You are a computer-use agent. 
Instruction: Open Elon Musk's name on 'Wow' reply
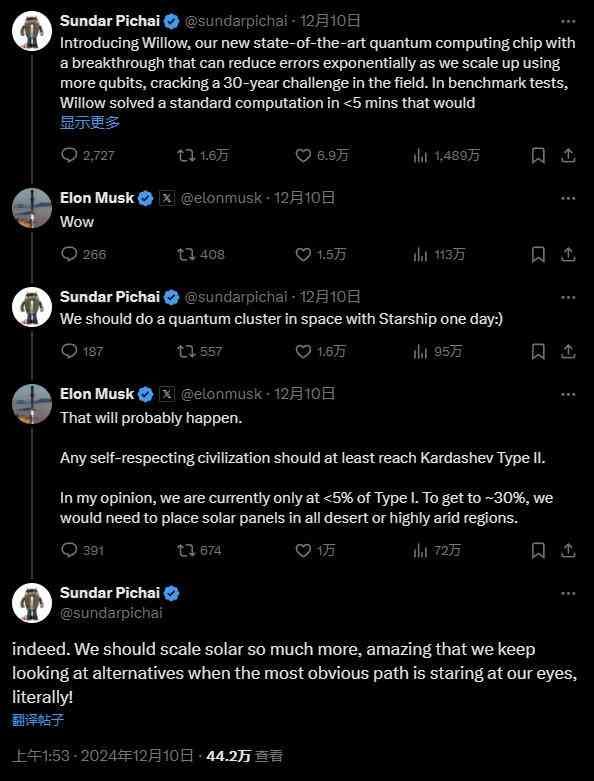[x=97, y=198]
